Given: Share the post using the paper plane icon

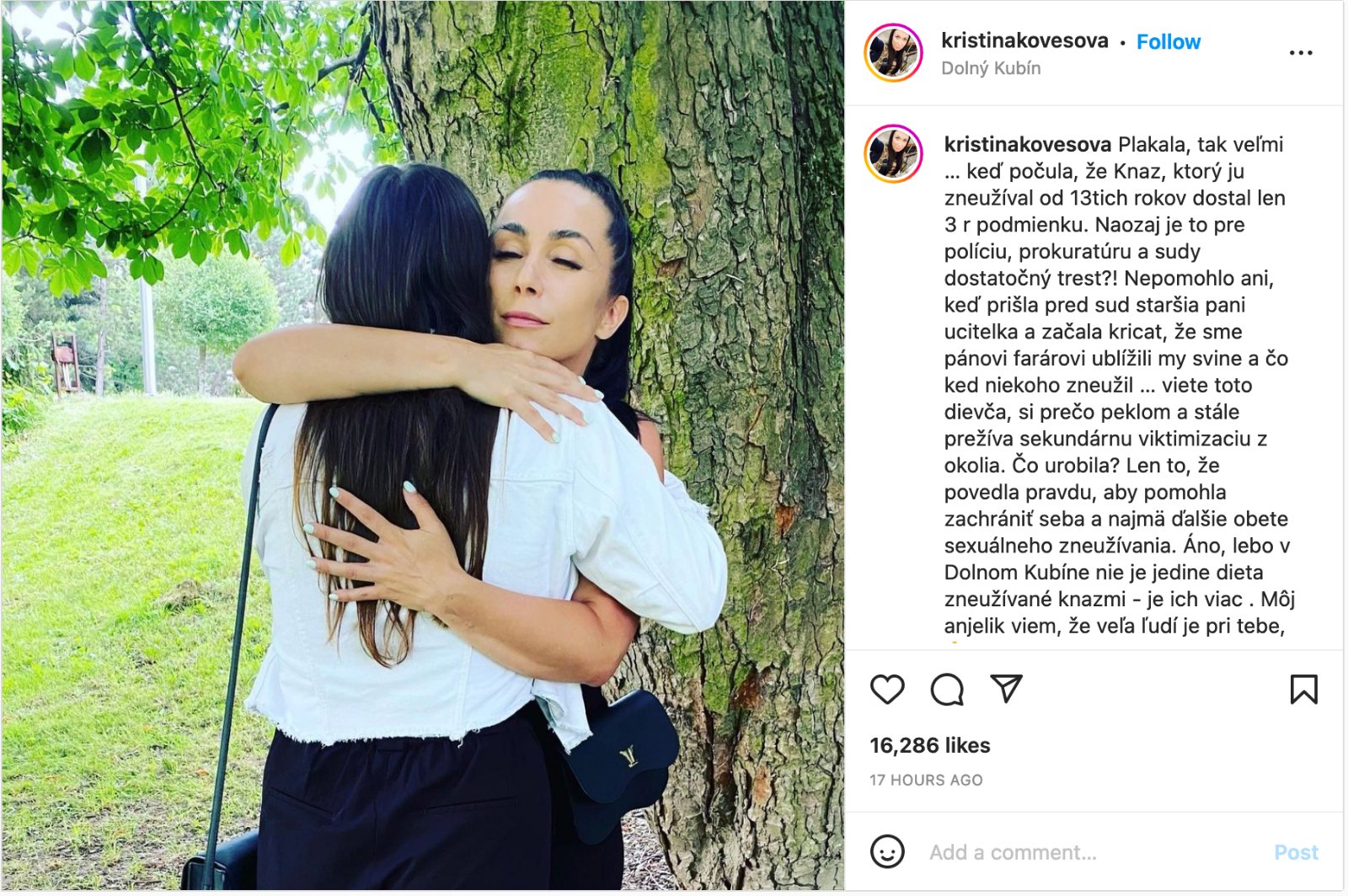Looking at the screenshot, I should click(x=1006, y=689).
